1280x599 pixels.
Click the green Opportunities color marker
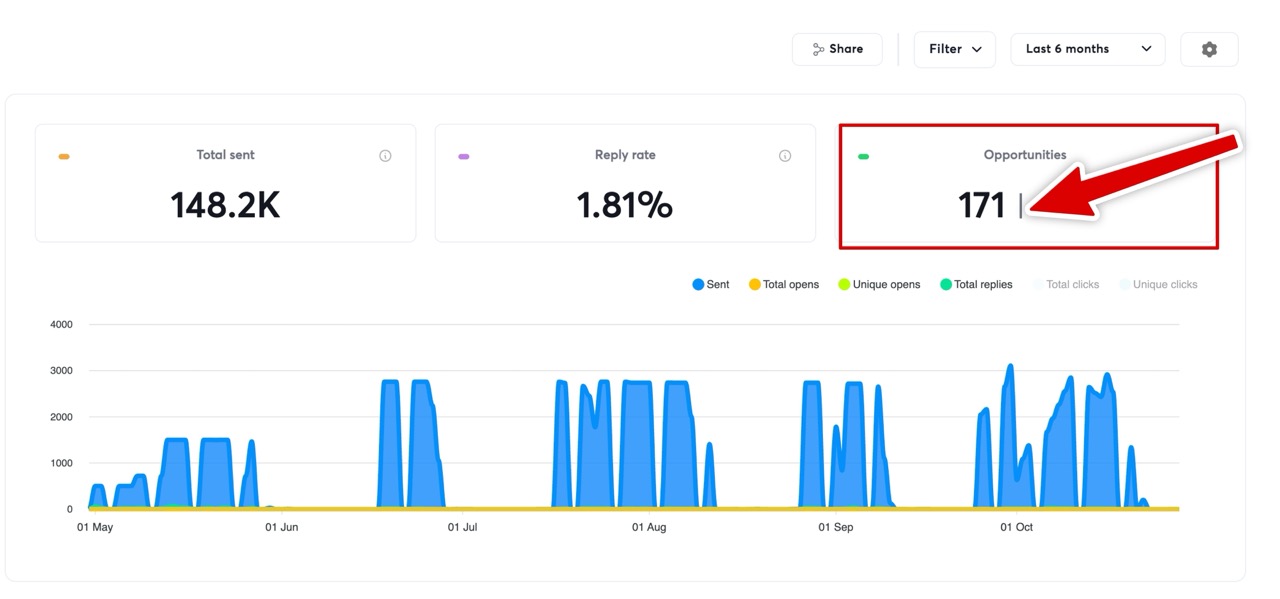[x=863, y=157]
